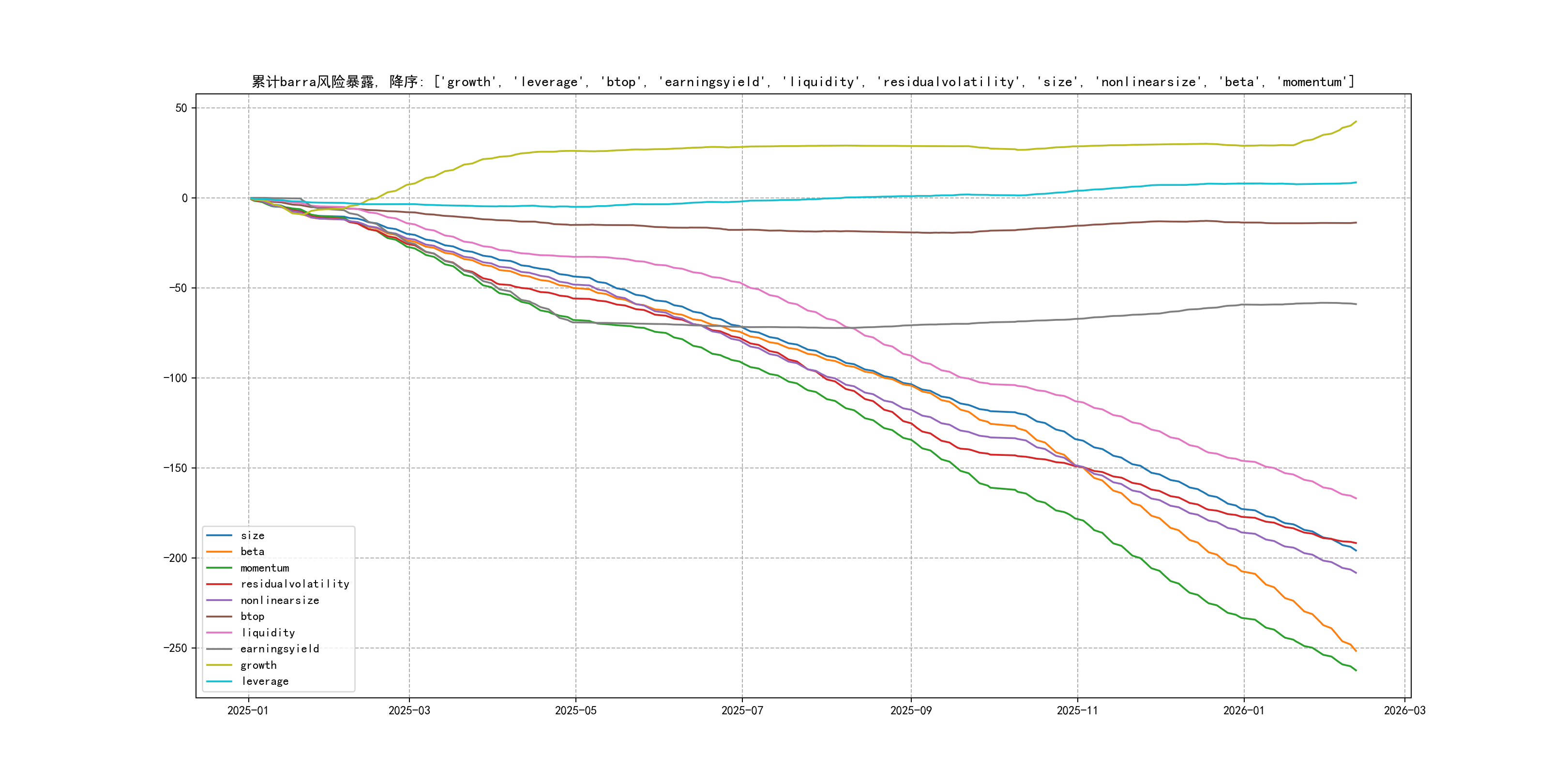Click the 2025-09 x-axis tick label
This screenshot has height=784, width=1568.
tap(911, 710)
